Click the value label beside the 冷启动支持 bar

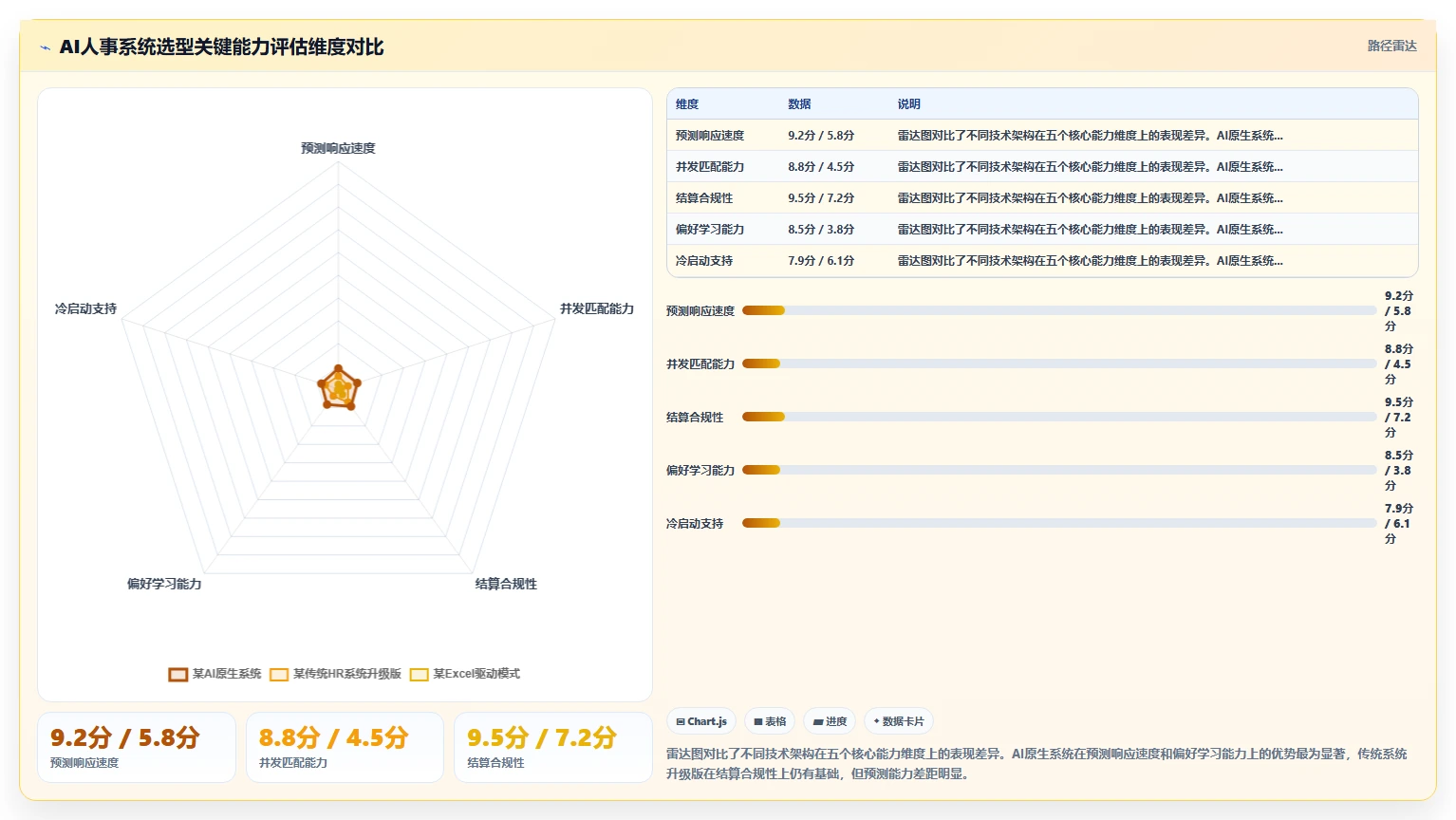click(1398, 524)
